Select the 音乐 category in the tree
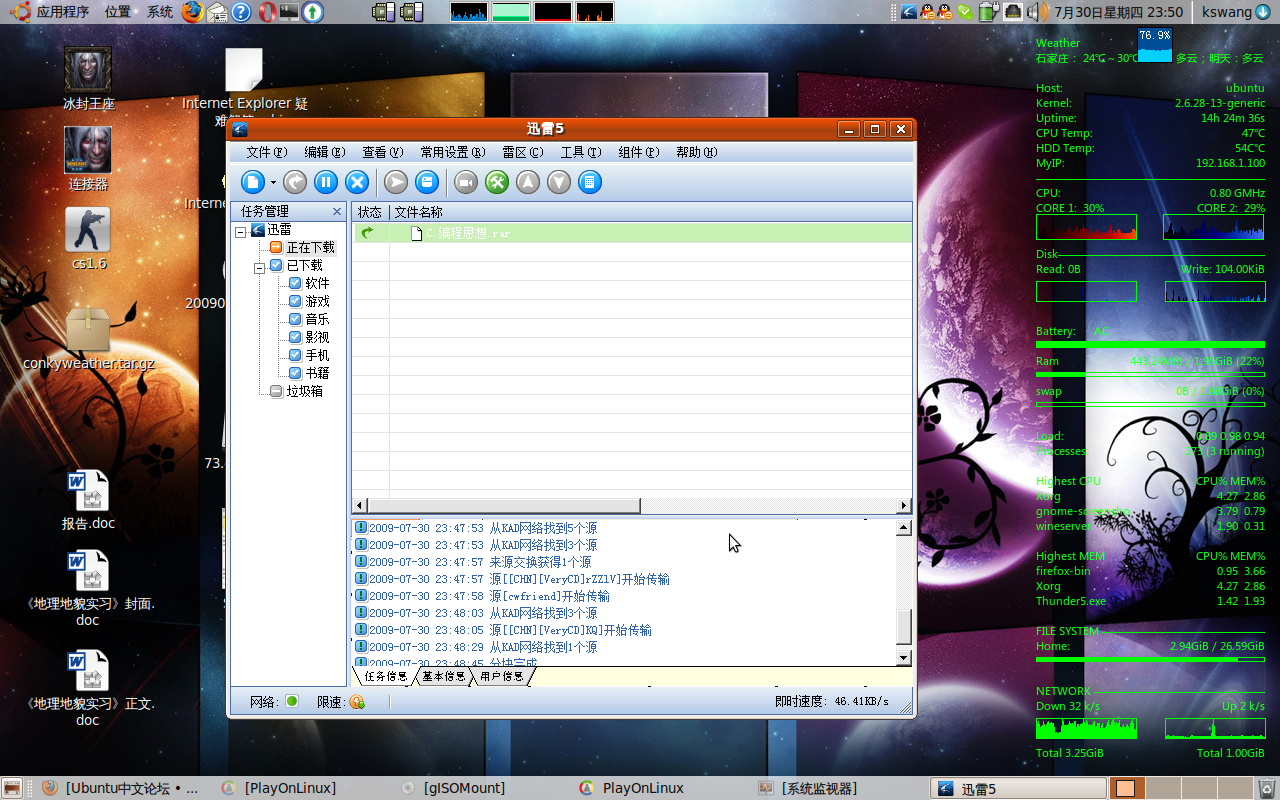Viewport: 1280px width, 800px height. 317,319
